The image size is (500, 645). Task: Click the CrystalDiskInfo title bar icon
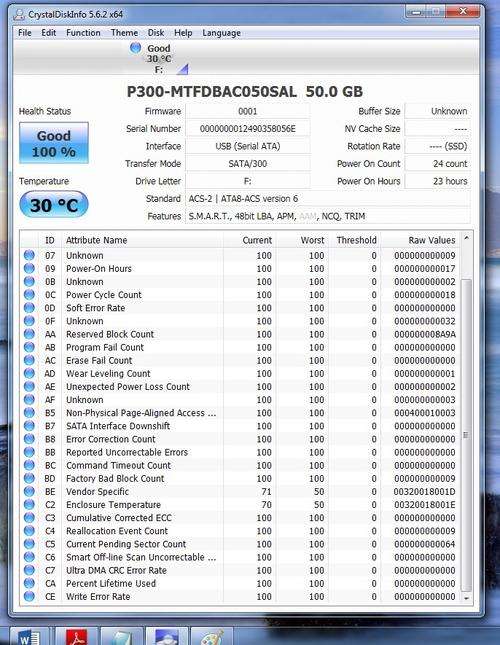[x=19, y=15]
